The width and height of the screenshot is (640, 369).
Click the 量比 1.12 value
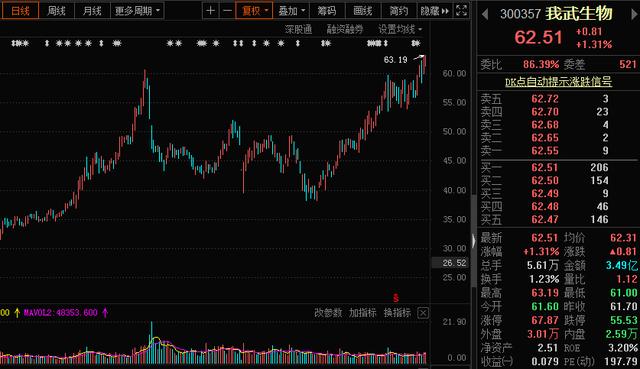(627, 280)
